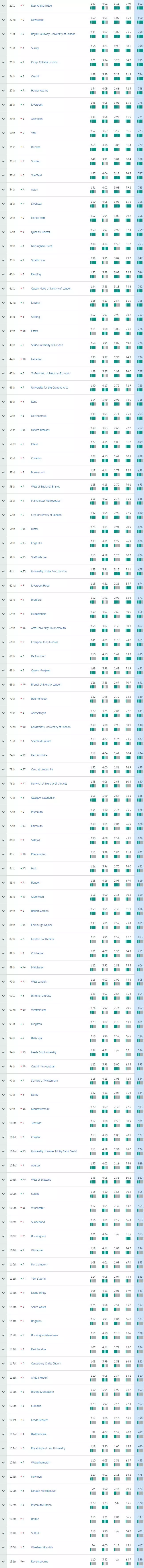
Task: Open the Northumbria link
Action: coord(39,416)
